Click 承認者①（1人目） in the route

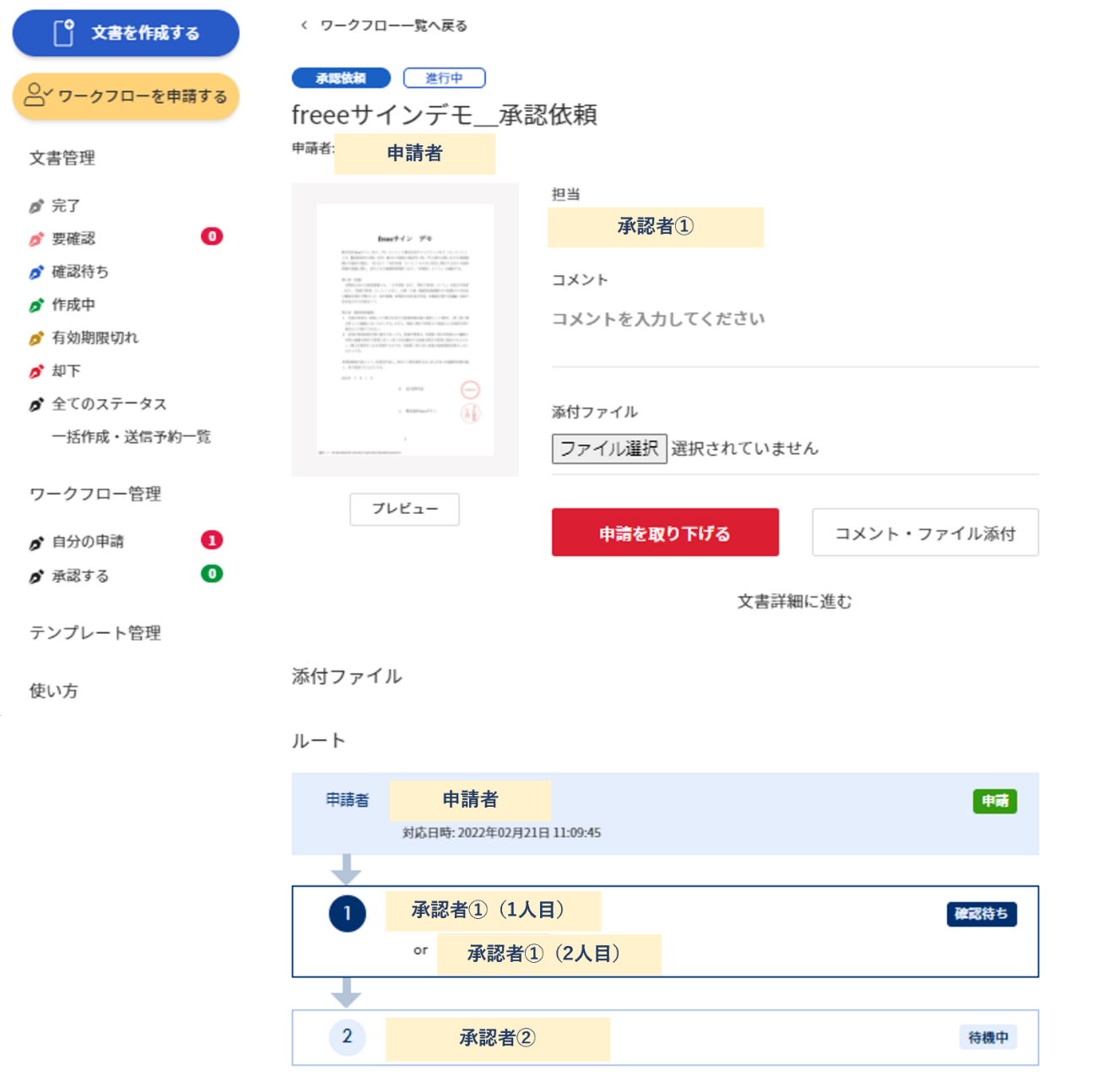click(x=493, y=910)
